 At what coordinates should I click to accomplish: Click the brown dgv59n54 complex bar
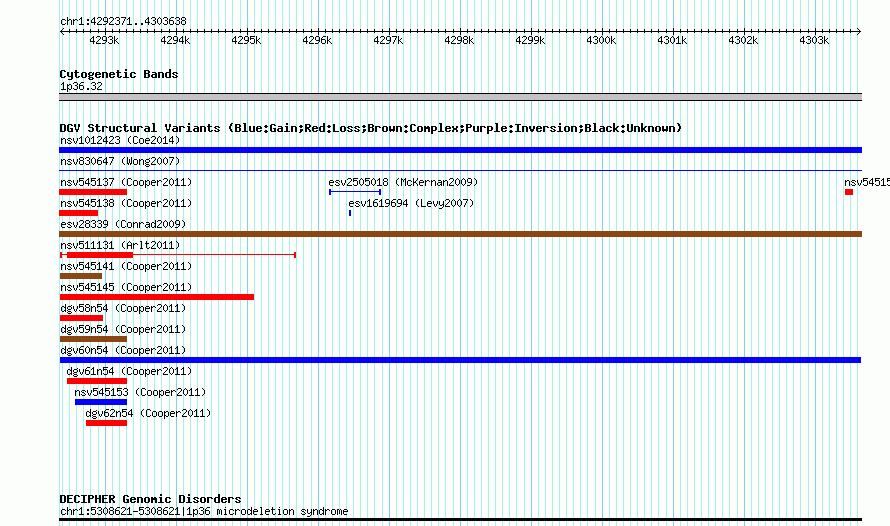click(93, 339)
